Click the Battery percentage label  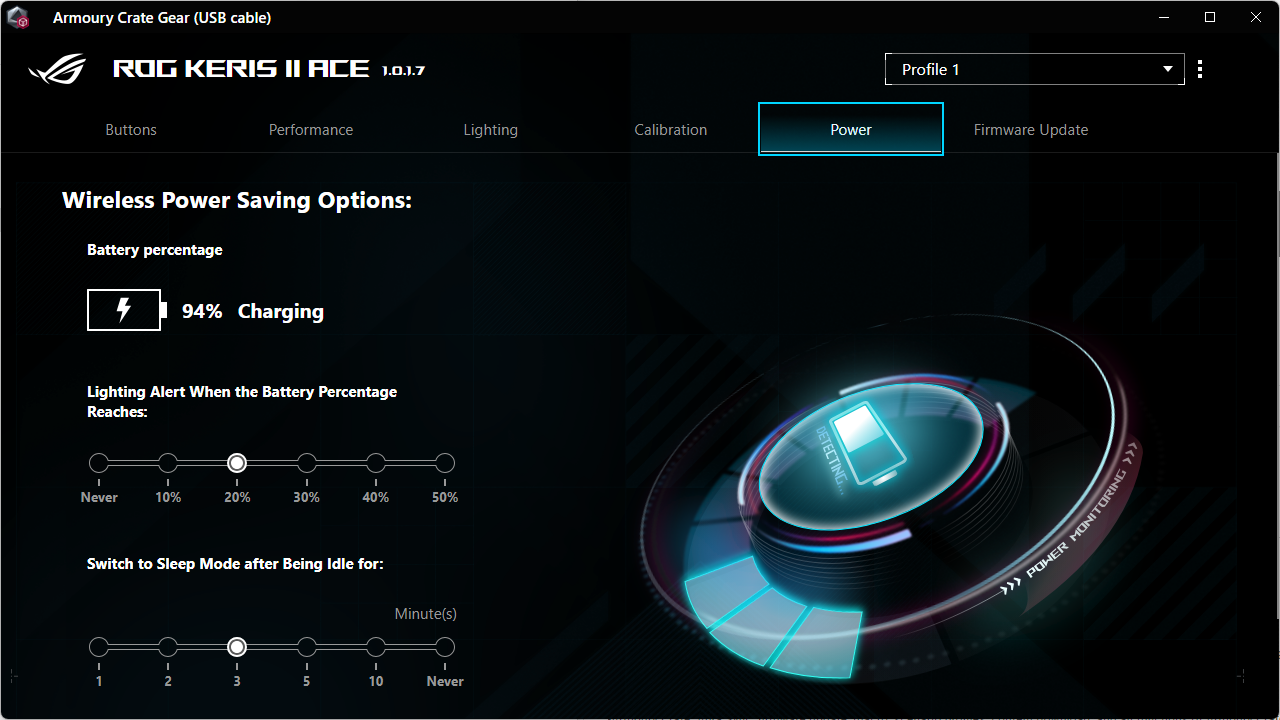pyautogui.click(x=155, y=250)
